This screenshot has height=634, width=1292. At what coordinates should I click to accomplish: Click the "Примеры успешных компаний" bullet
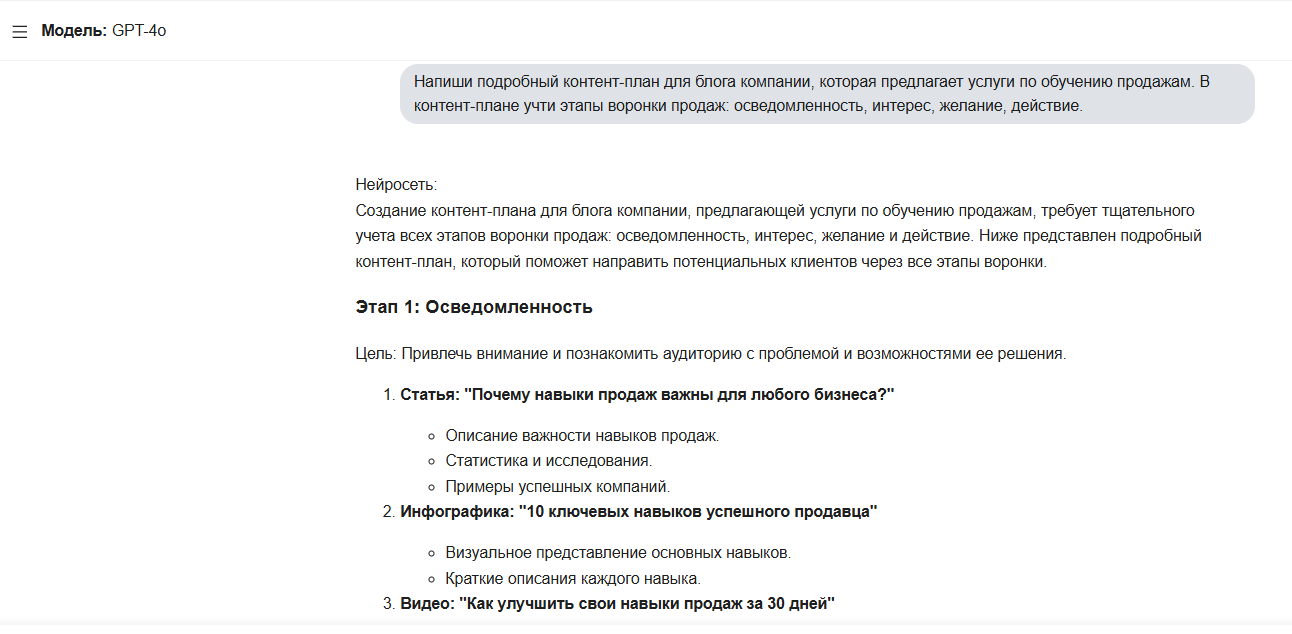point(557,487)
